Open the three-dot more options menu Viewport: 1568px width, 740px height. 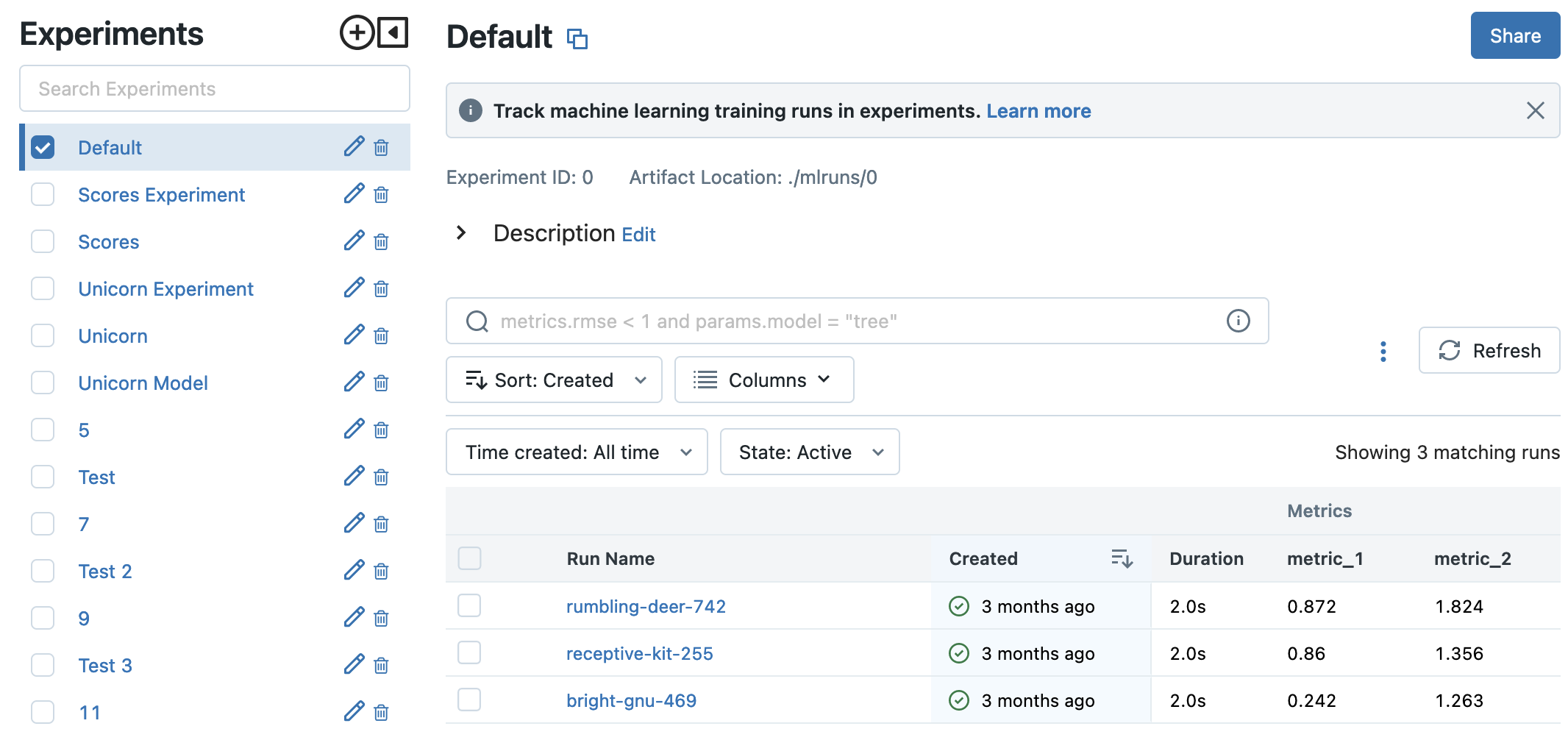[1383, 352]
